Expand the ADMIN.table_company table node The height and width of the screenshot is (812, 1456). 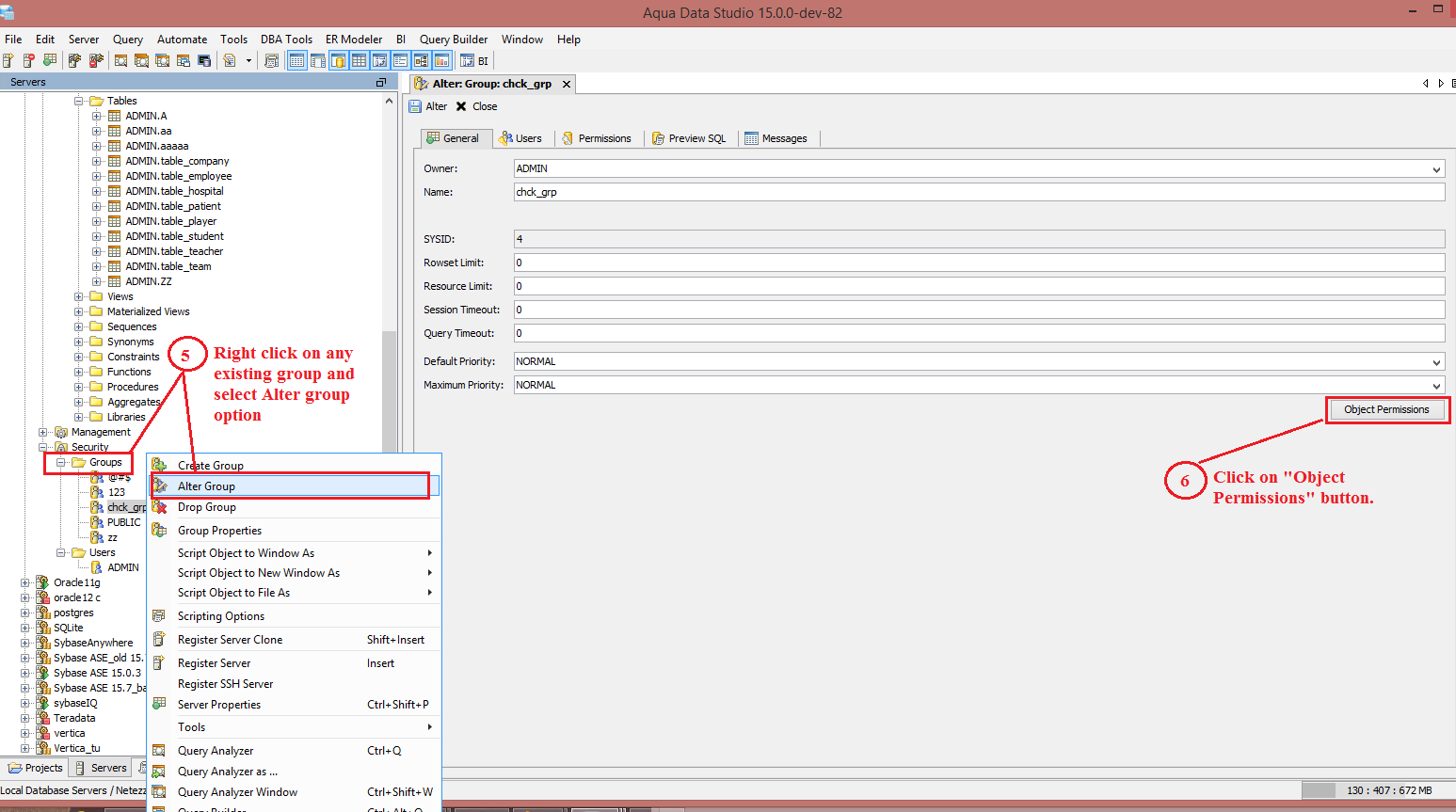point(97,161)
